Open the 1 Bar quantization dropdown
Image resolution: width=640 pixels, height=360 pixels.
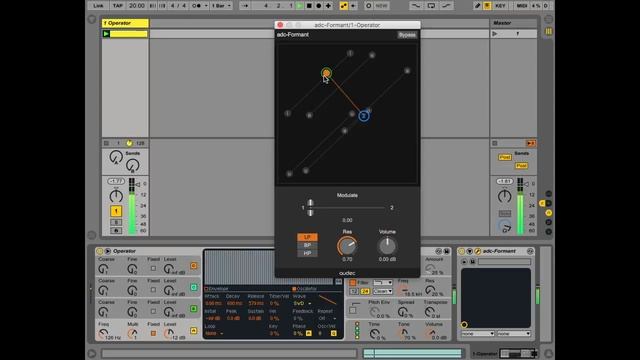click(x=222, y=6)
